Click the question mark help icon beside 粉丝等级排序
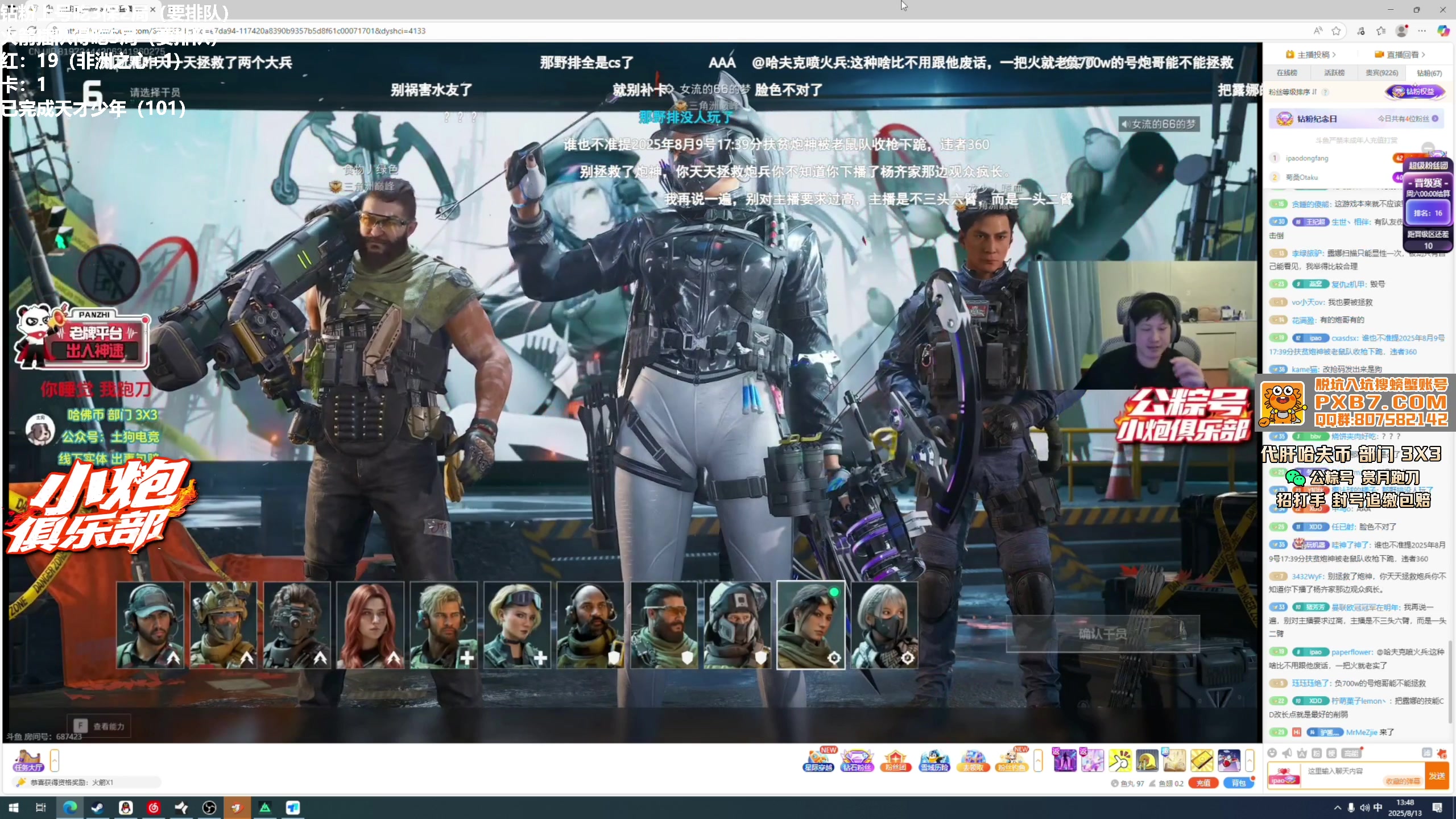Screen dimensions: 1456x819 [x=1325, y=92]
